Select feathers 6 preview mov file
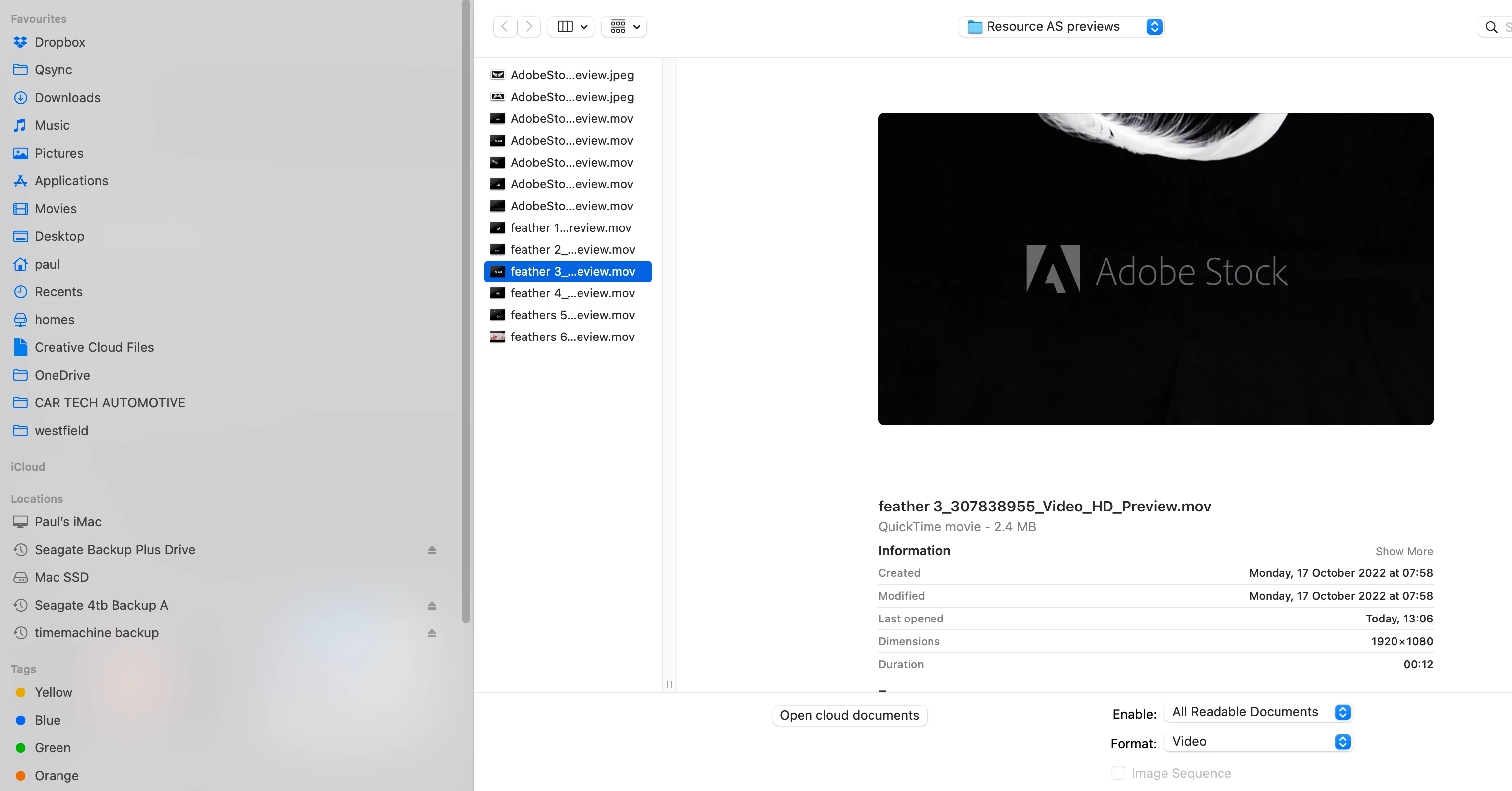1512x791 pixels. click(572, 337)
